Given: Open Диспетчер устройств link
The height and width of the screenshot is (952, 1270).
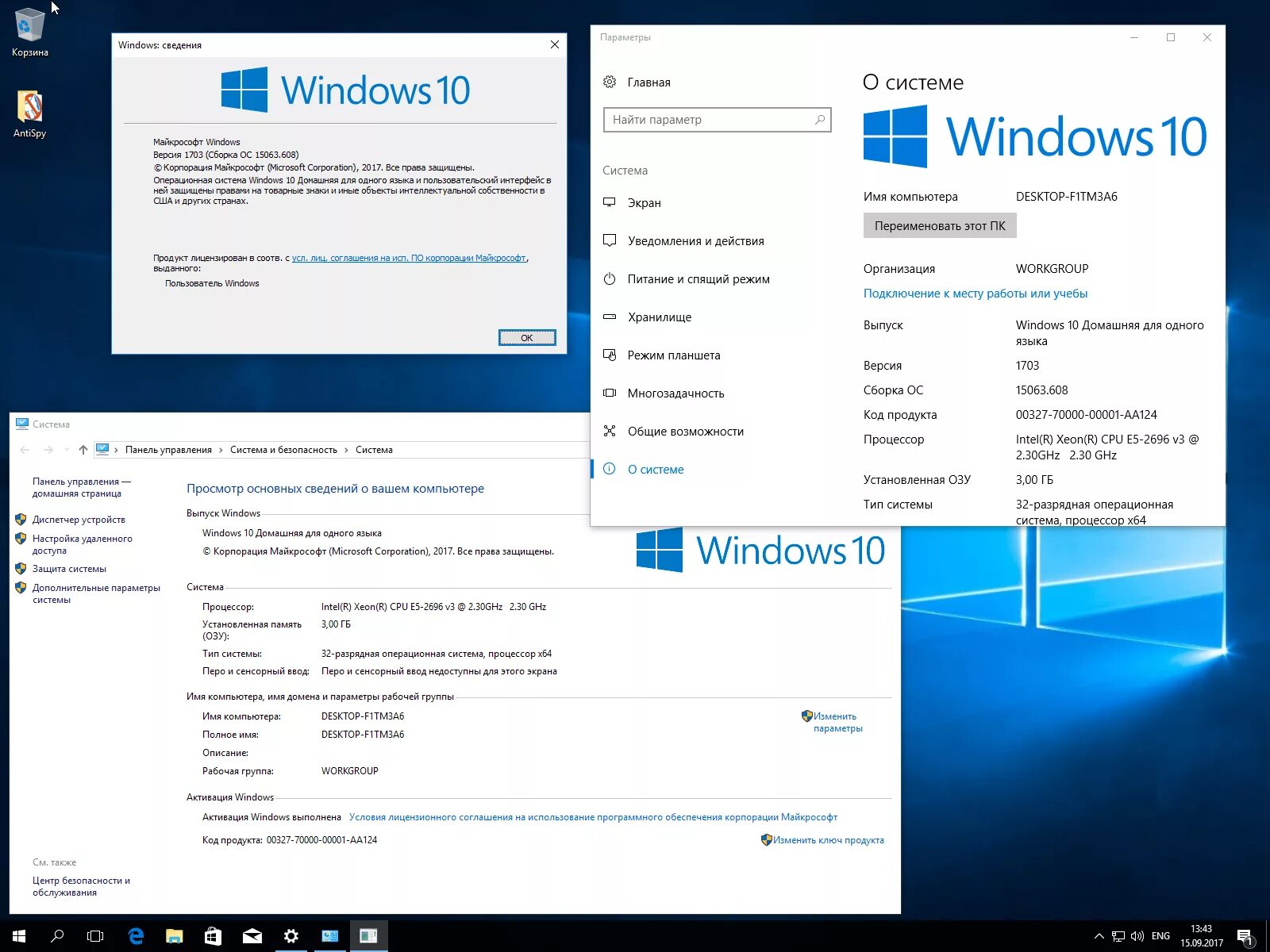Looking at the screenshot, I should point(79,520).
